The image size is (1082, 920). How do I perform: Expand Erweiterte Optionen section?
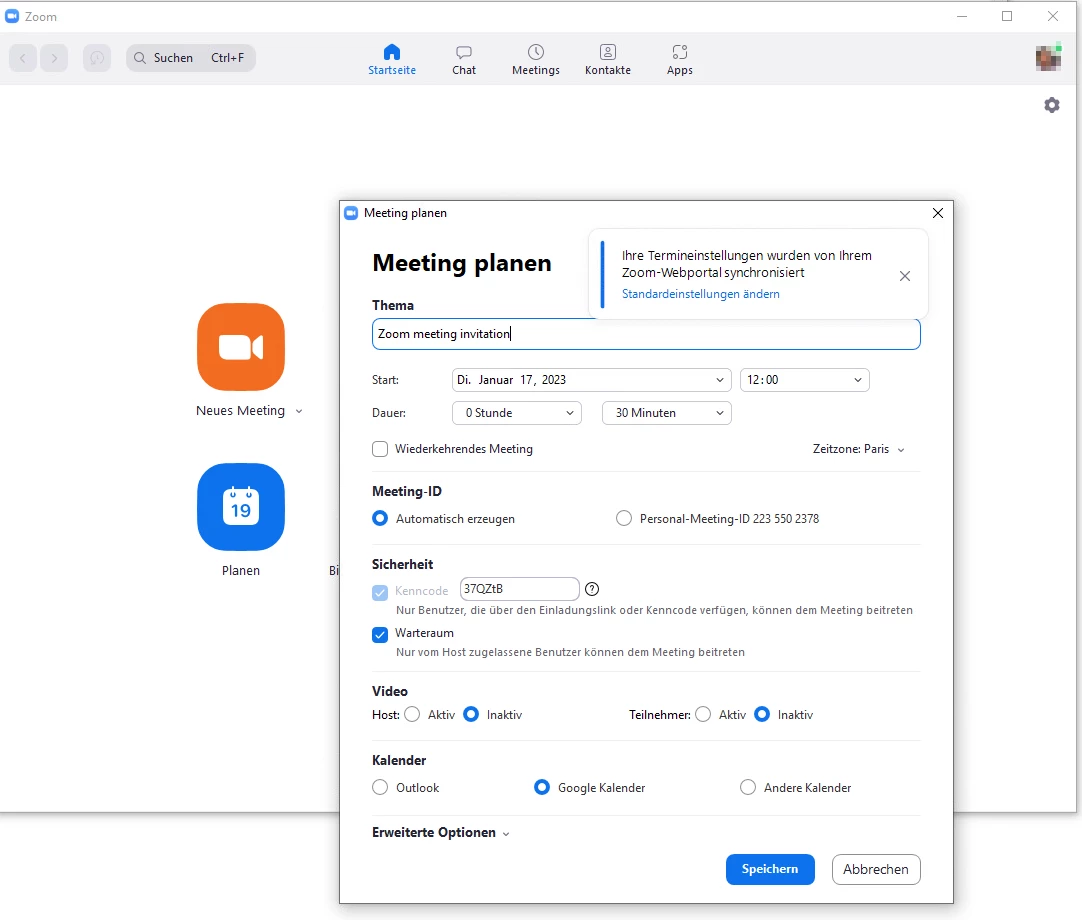[x=441, y=833]
